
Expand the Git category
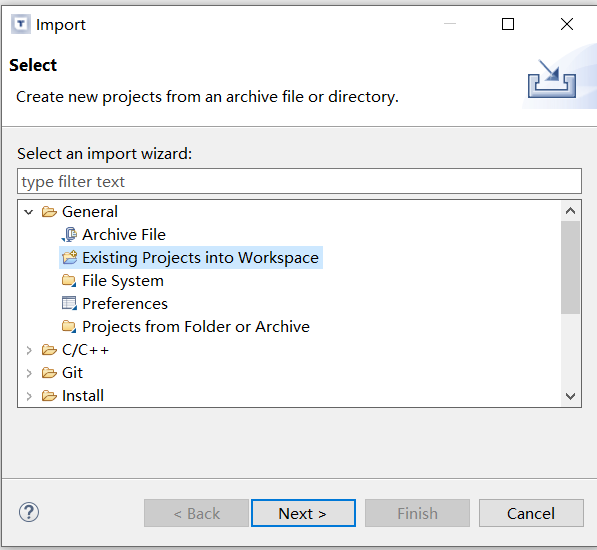pos(29,373)
